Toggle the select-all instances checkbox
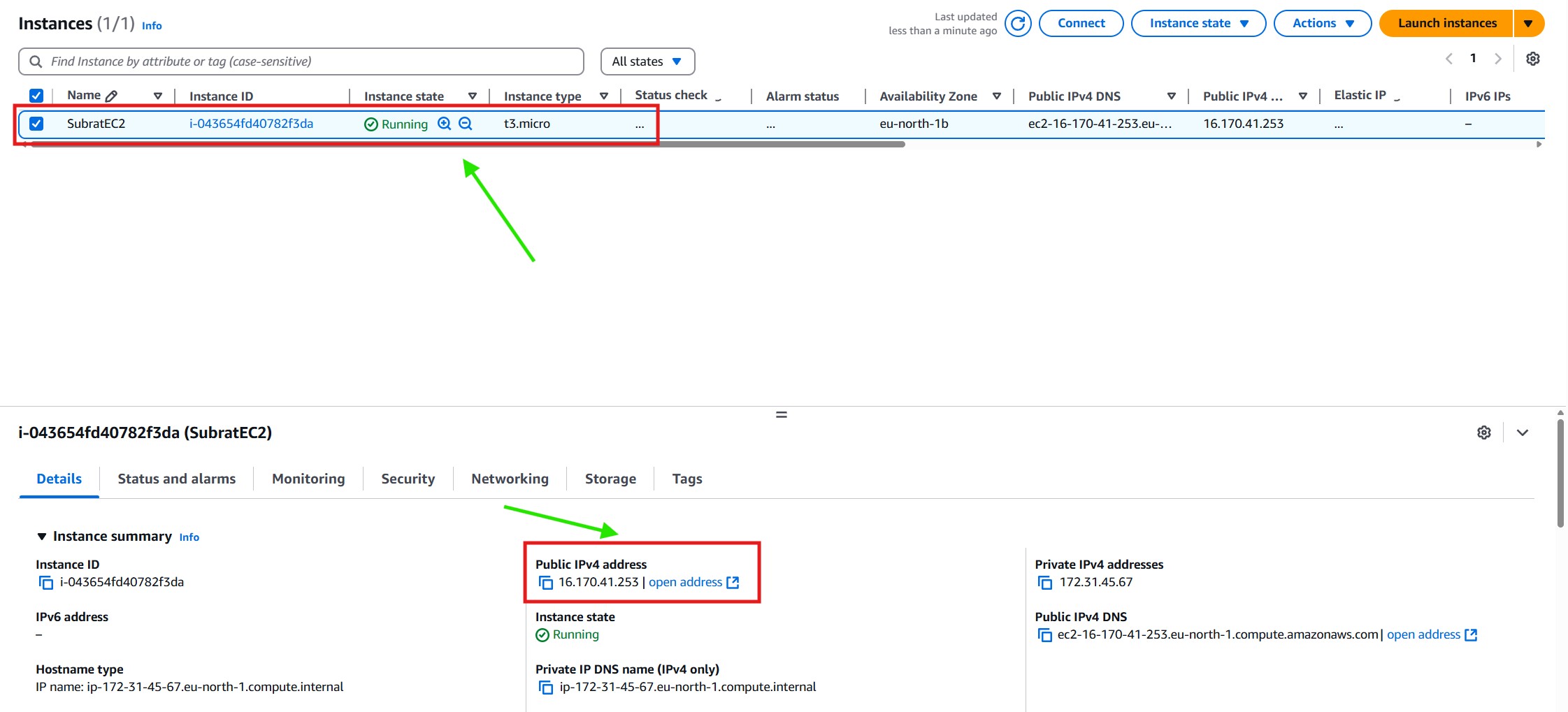This screenshot has height=712, width=1568. coord(36,96)
